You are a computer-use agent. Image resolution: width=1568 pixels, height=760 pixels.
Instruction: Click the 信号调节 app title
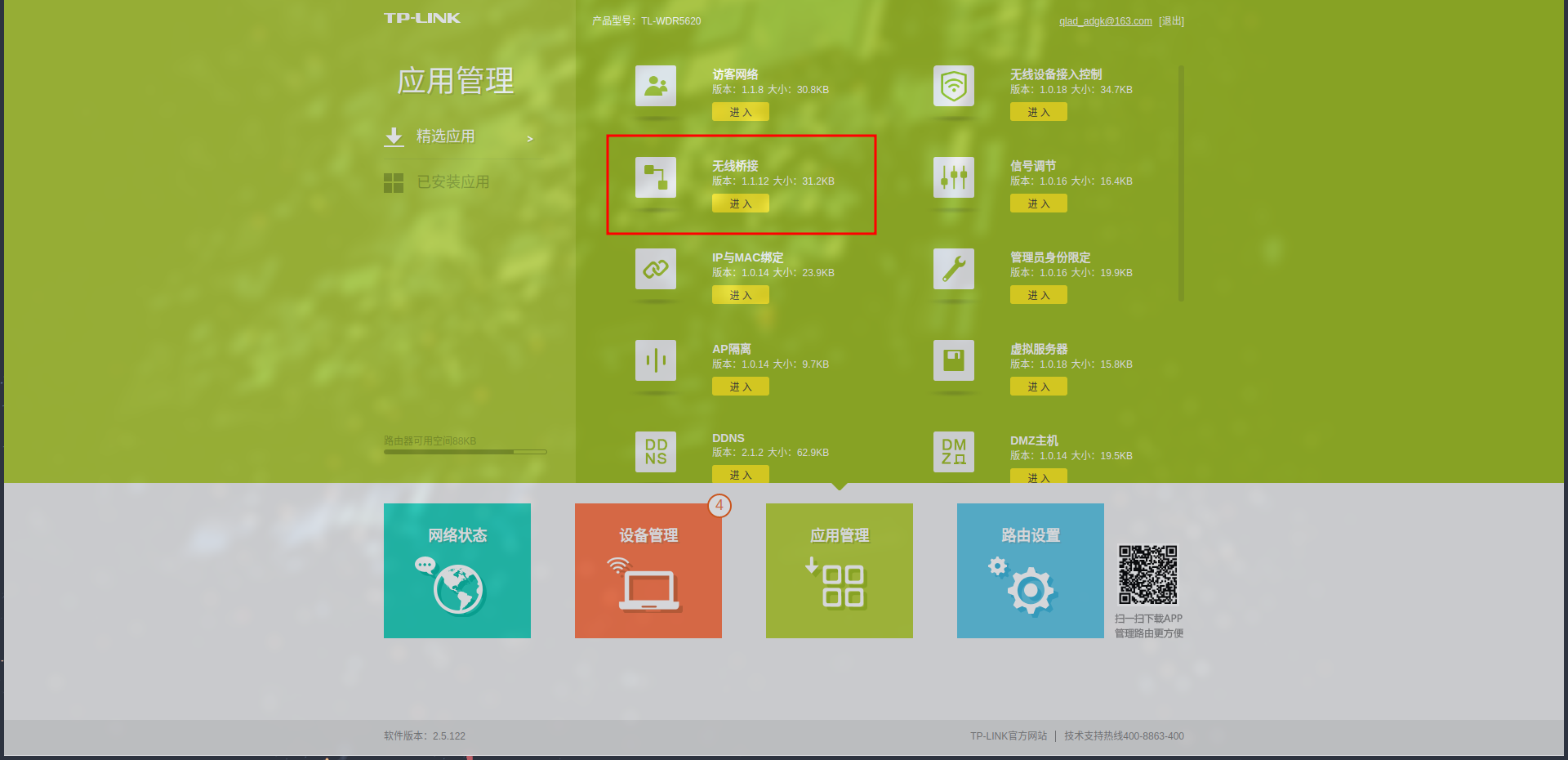click(1033, 166)
